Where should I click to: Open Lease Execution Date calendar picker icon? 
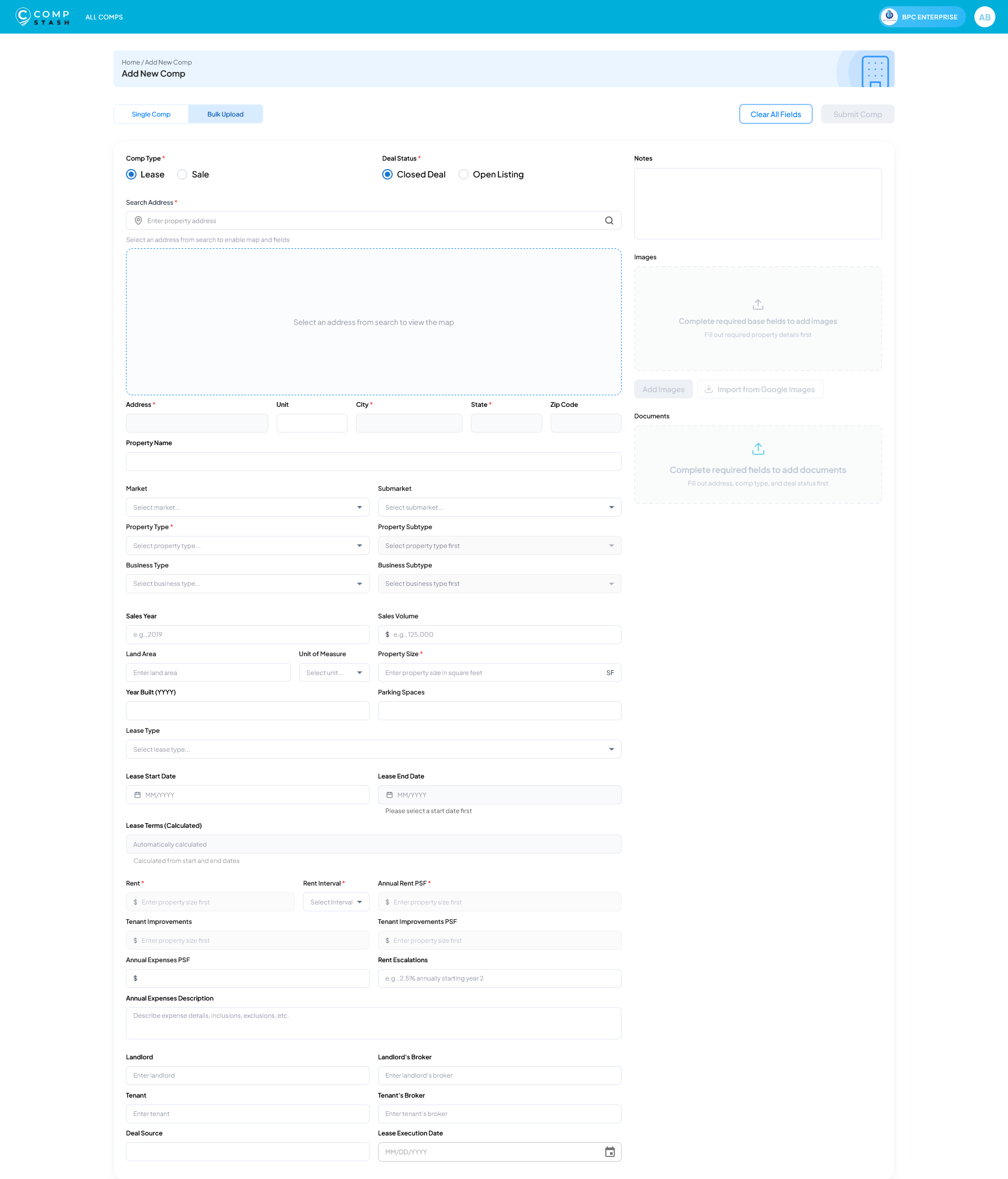tap(610, 1152)
